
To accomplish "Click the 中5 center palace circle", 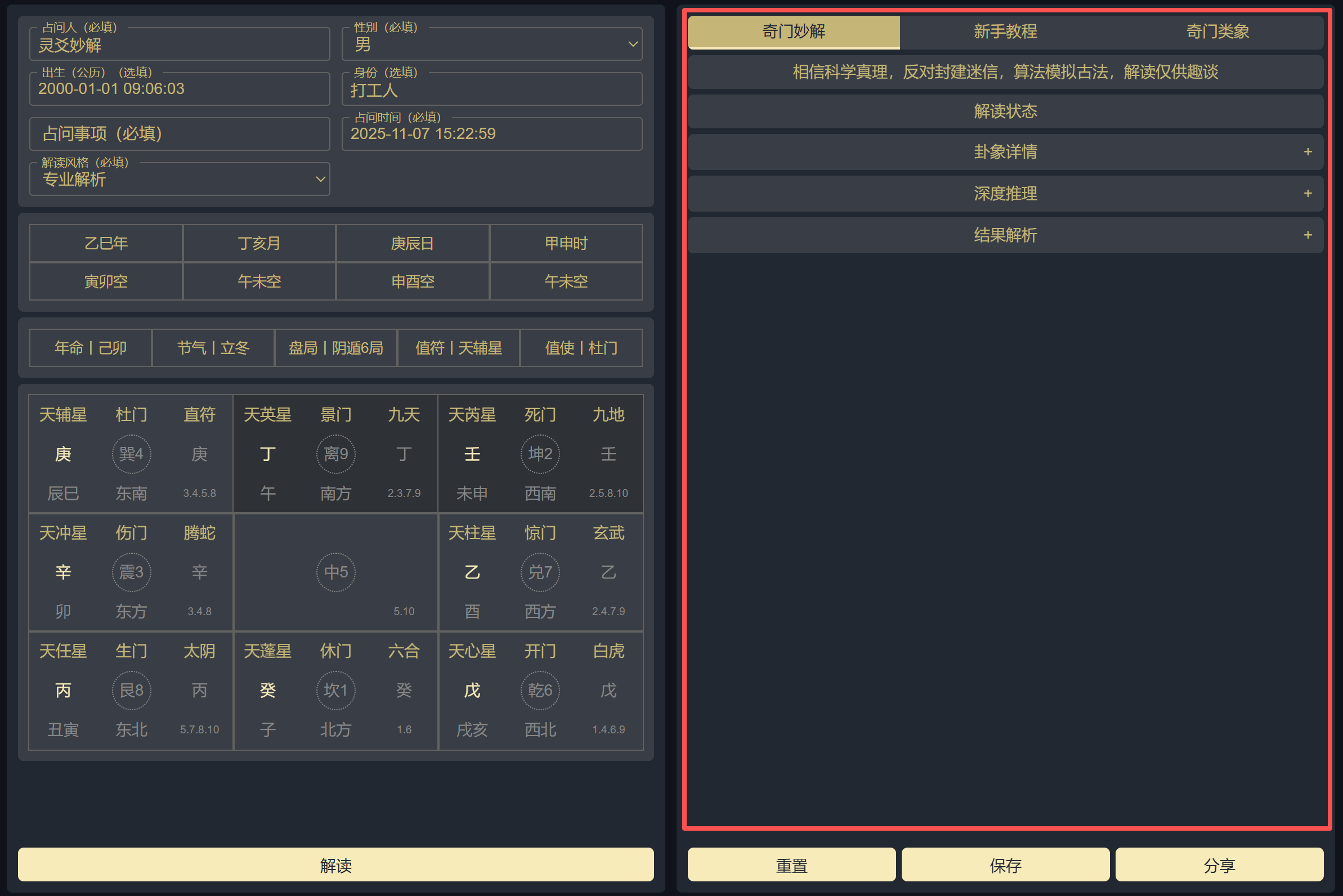I will tap(335, 572).
